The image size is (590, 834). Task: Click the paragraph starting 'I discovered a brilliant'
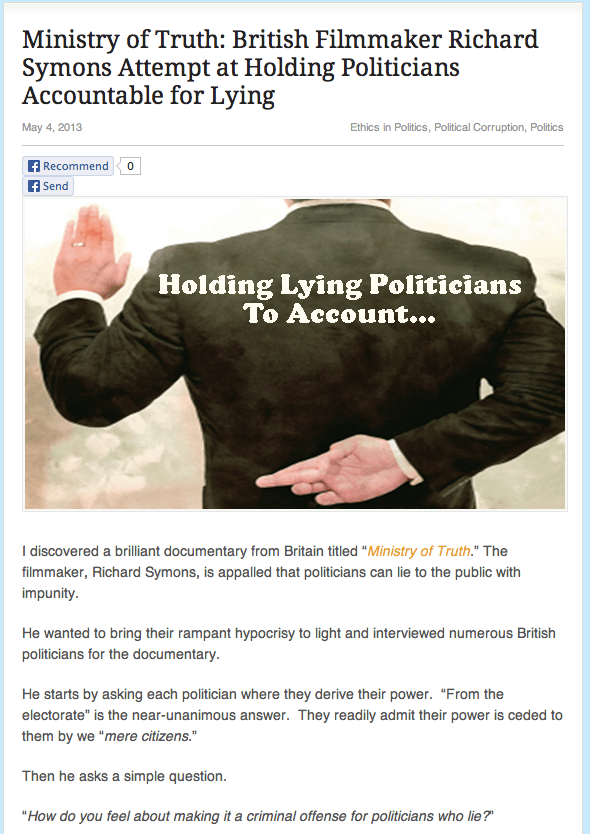(271, 572)
